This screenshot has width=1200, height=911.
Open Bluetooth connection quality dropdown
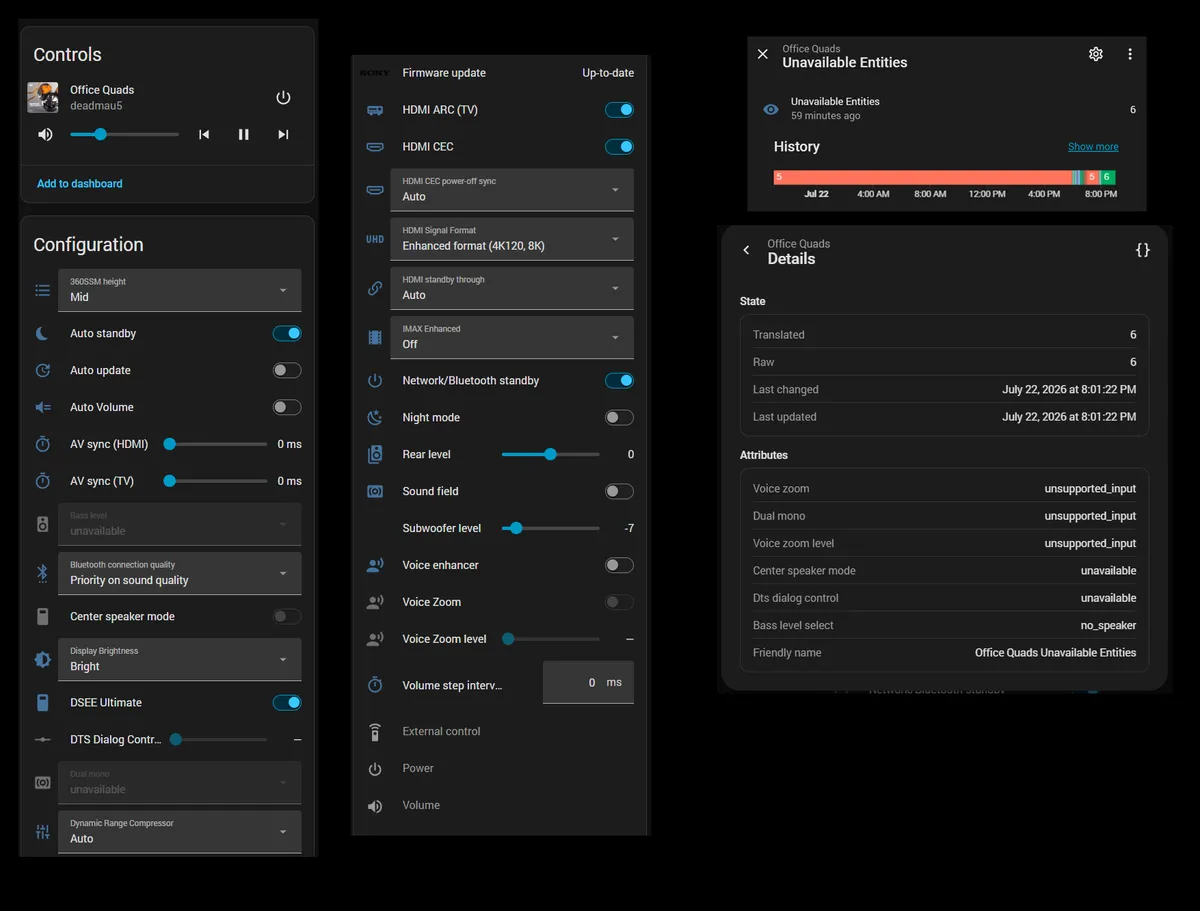click(x=180, y=573)
